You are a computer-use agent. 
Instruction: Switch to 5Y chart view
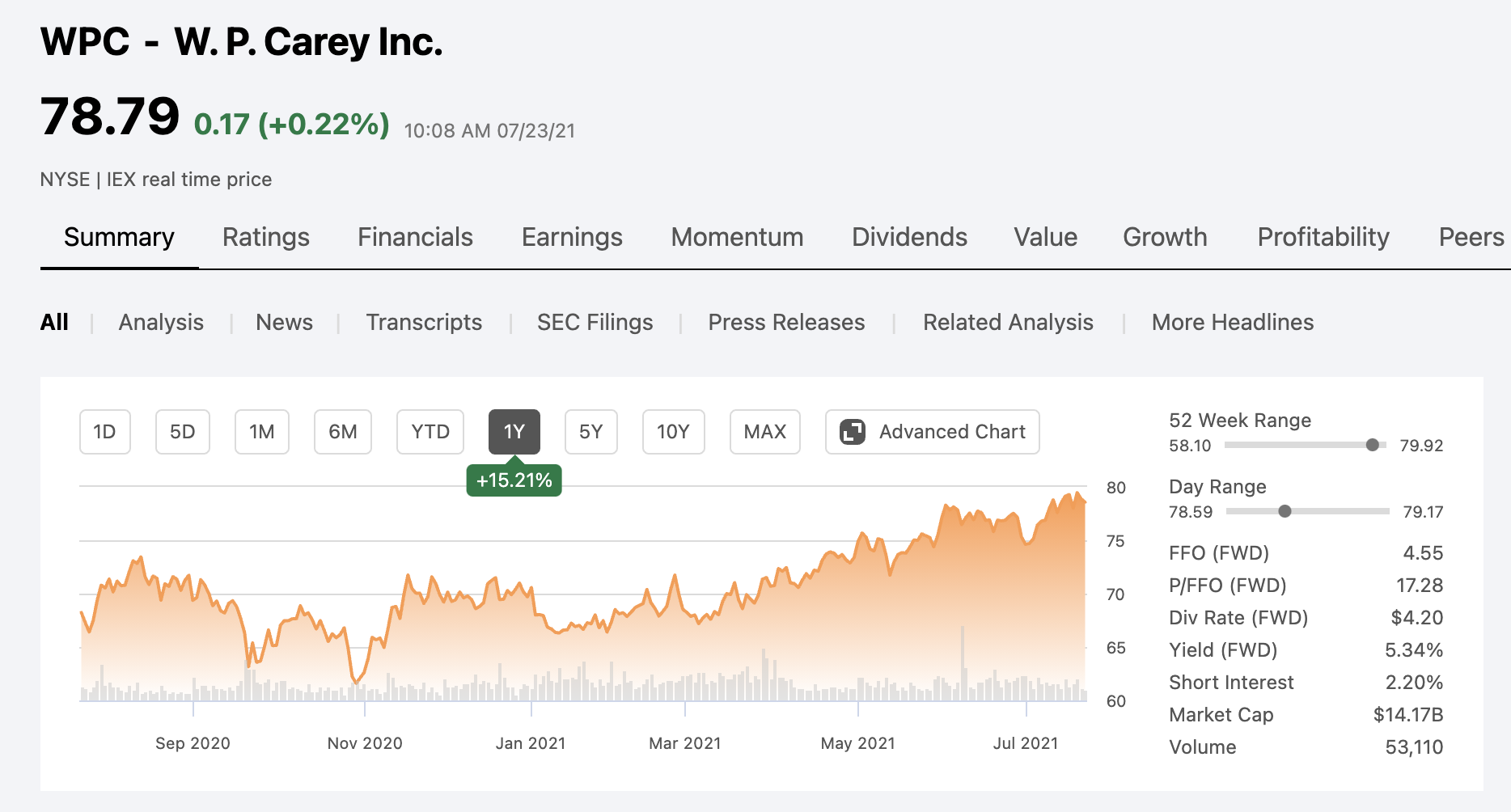tap(590, 432)
